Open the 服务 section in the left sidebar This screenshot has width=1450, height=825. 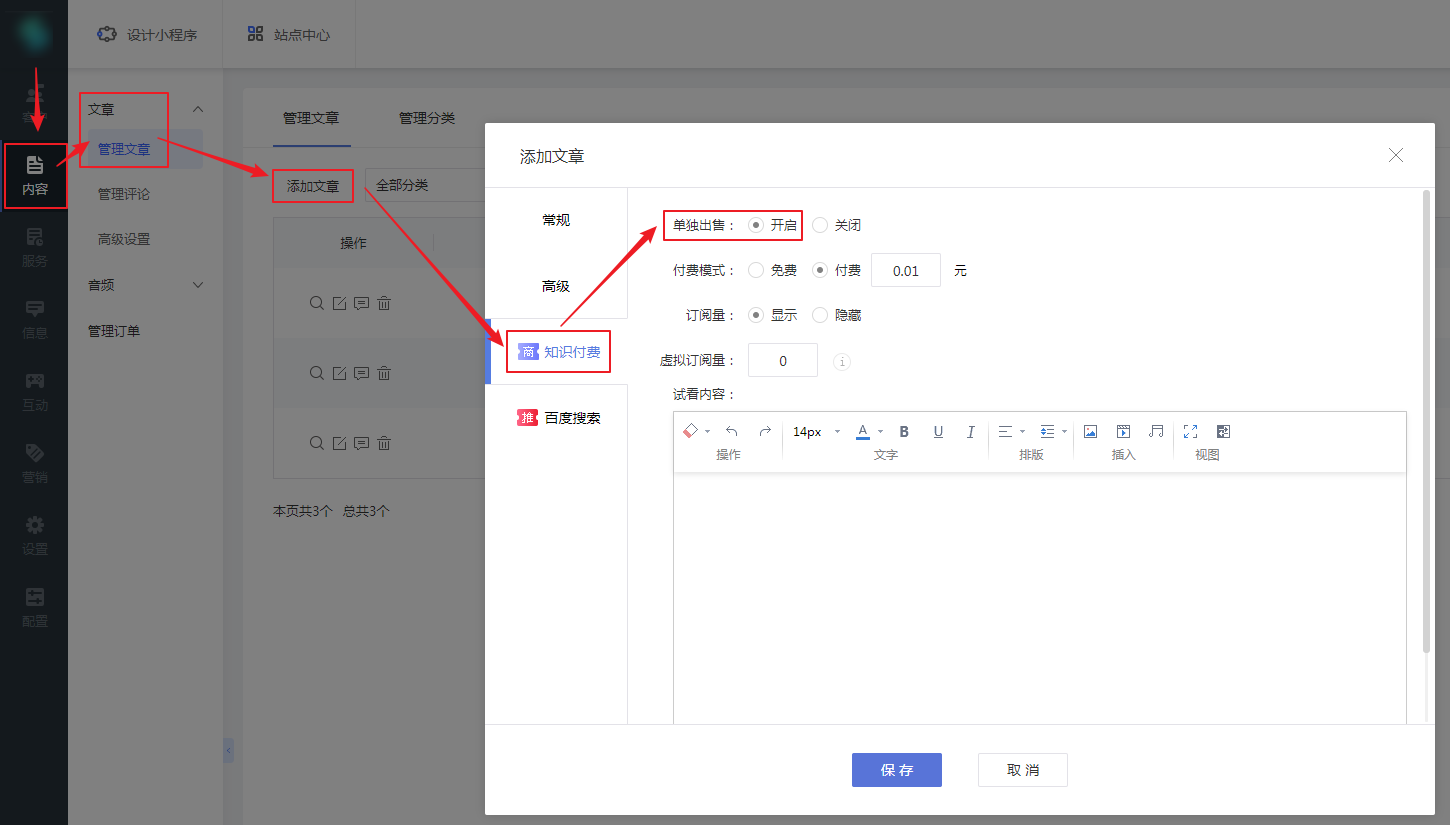35,248
